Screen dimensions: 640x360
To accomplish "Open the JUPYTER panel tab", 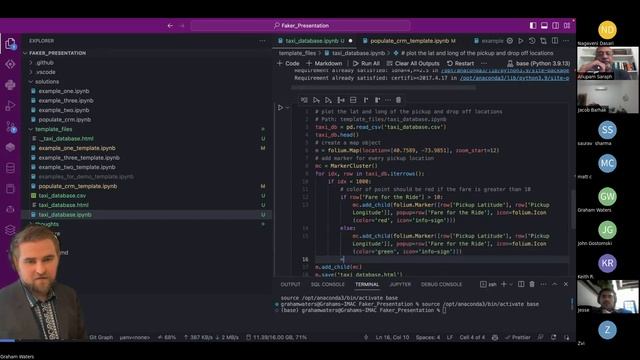I will [x=400, y=284].
